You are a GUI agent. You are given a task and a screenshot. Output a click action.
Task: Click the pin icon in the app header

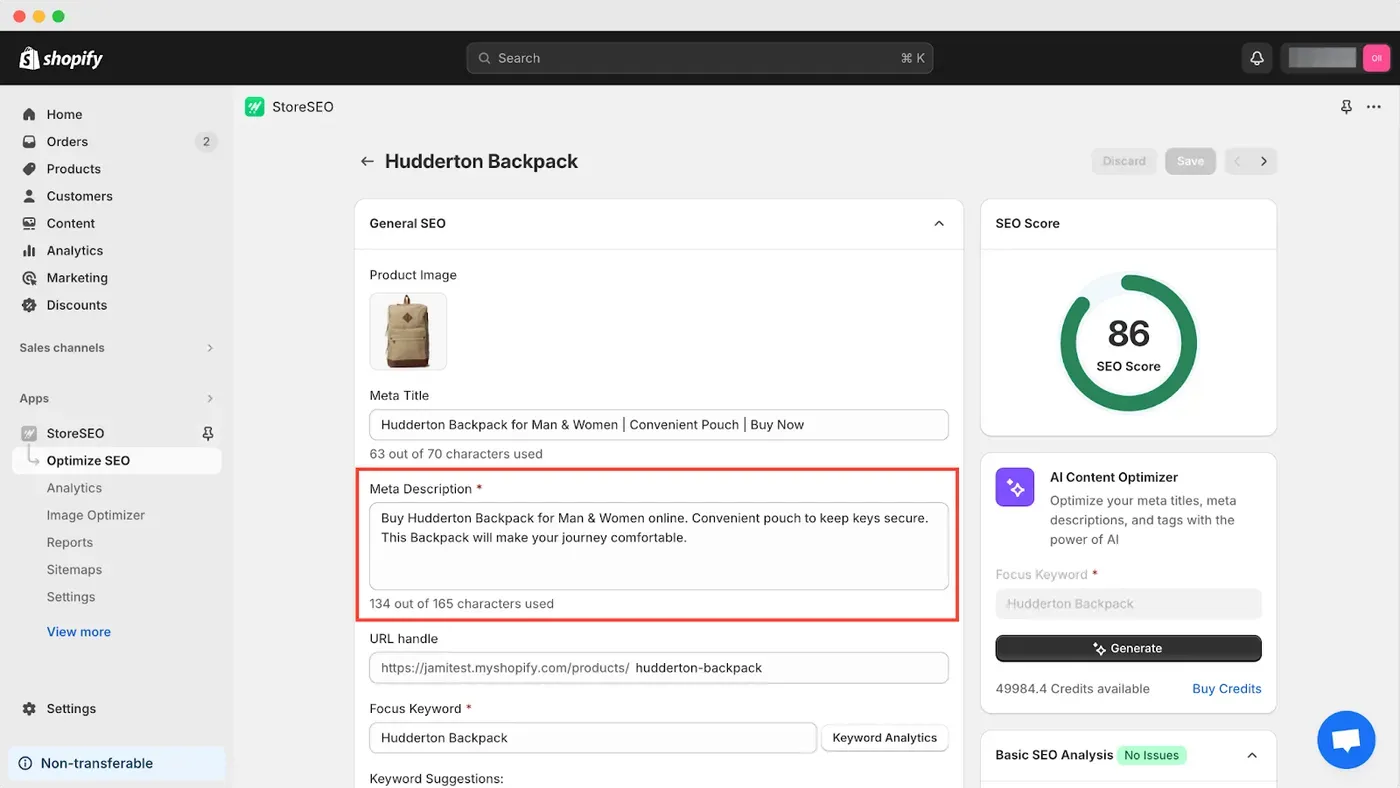[1346, 107]
